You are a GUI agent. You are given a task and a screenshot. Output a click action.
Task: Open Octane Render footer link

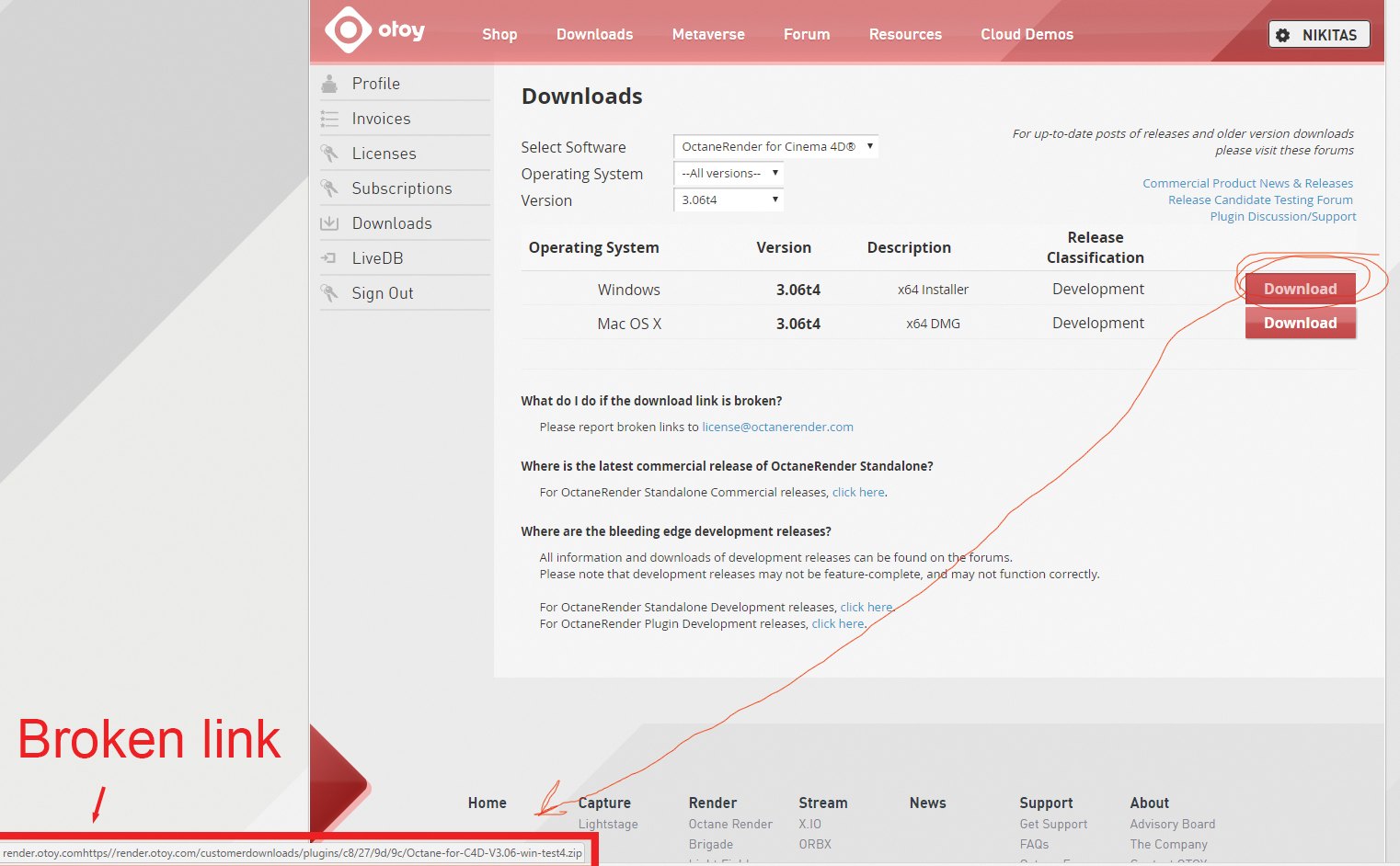[x=730, y=825]
